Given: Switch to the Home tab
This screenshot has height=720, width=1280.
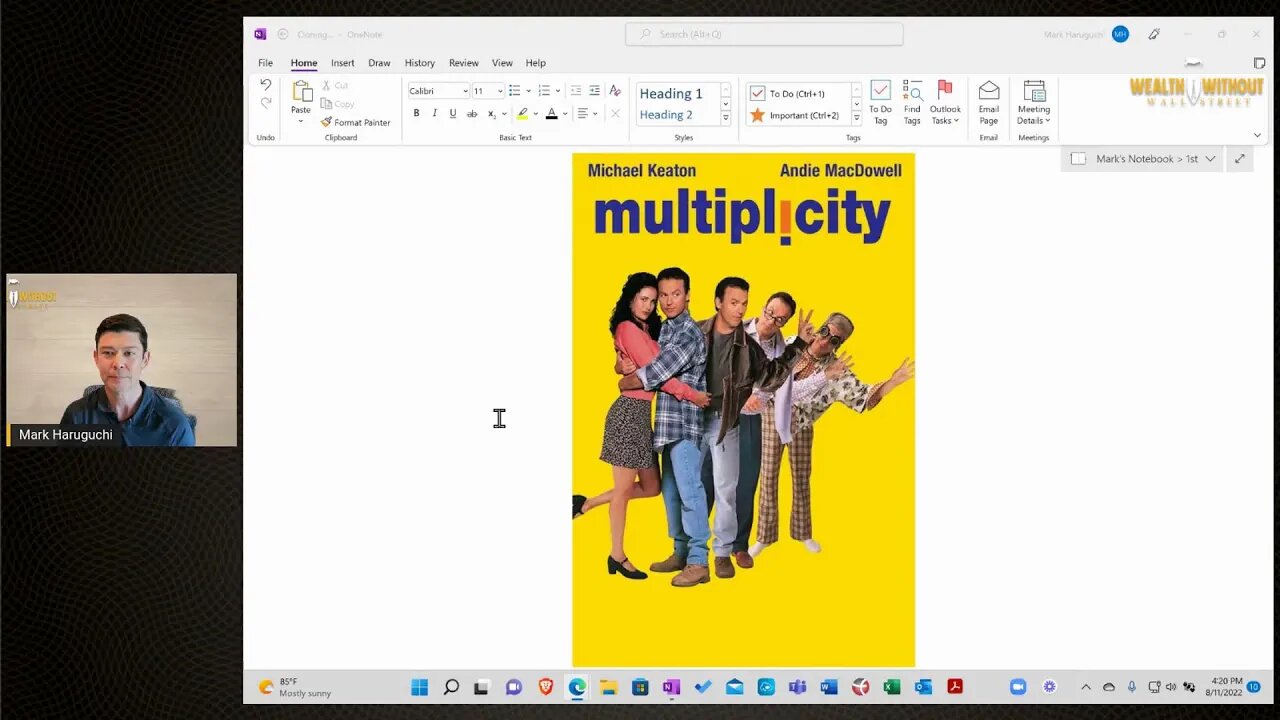Looking at the screenshot, I should coord(304,63).
